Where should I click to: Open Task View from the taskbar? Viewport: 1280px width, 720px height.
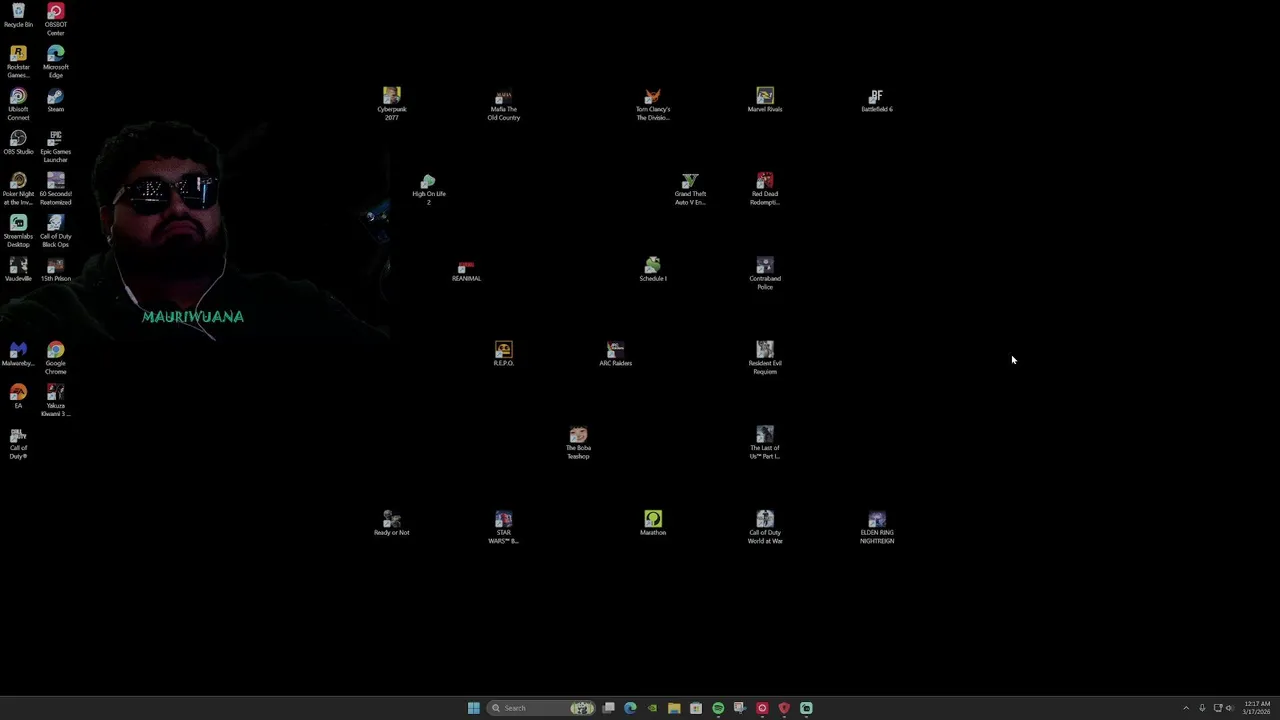point(608,708)
